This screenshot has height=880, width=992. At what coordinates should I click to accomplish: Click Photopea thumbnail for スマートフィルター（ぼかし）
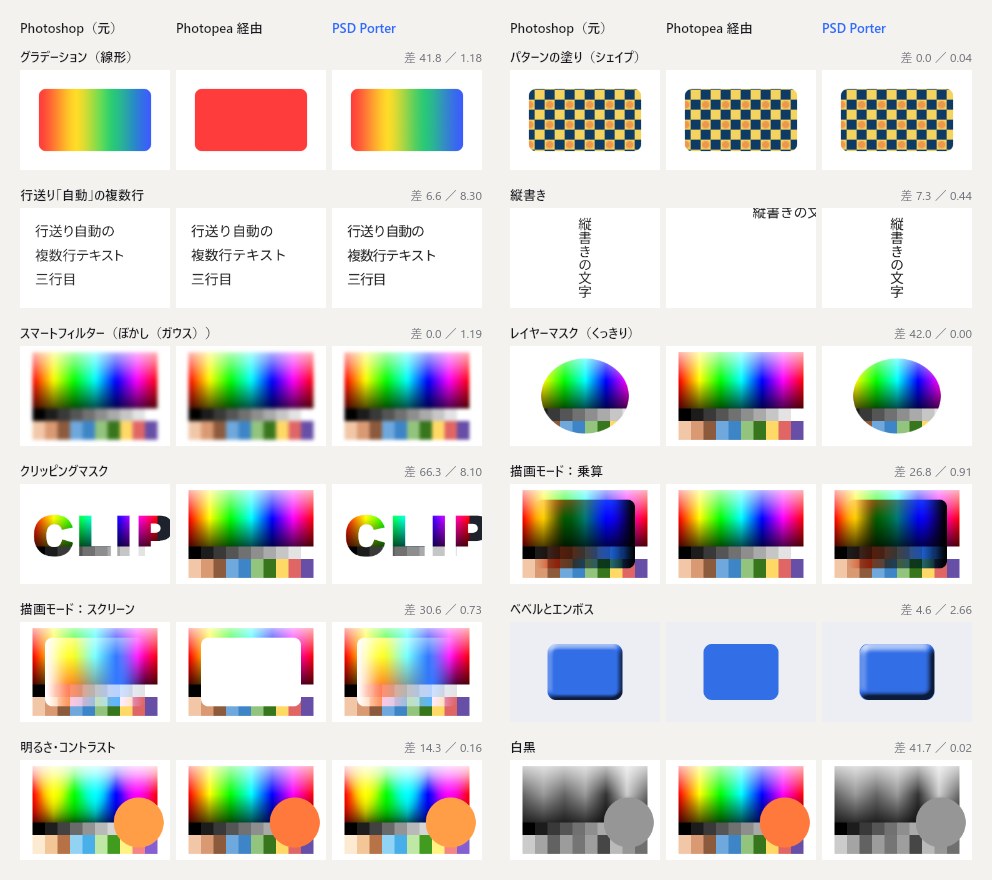[251, 396]
